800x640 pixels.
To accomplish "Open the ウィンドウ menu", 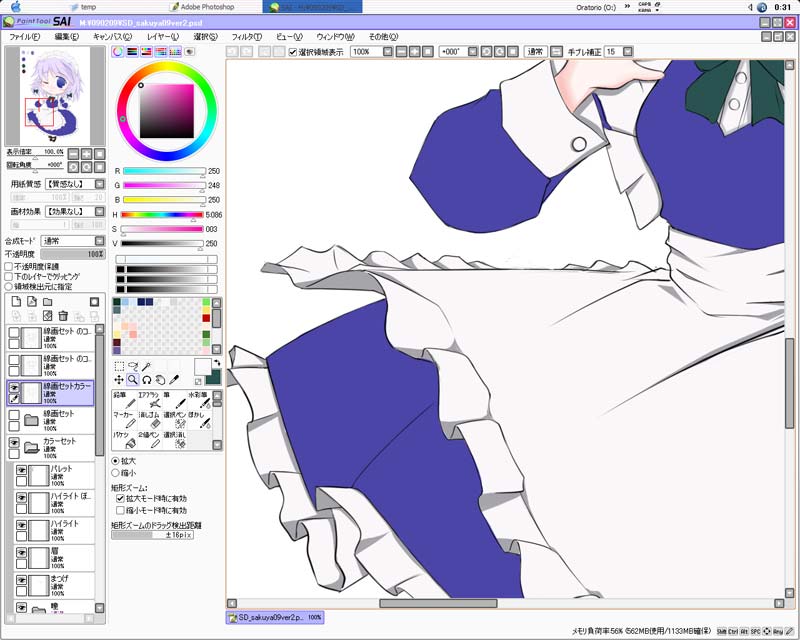I will [x=335, y=37].
